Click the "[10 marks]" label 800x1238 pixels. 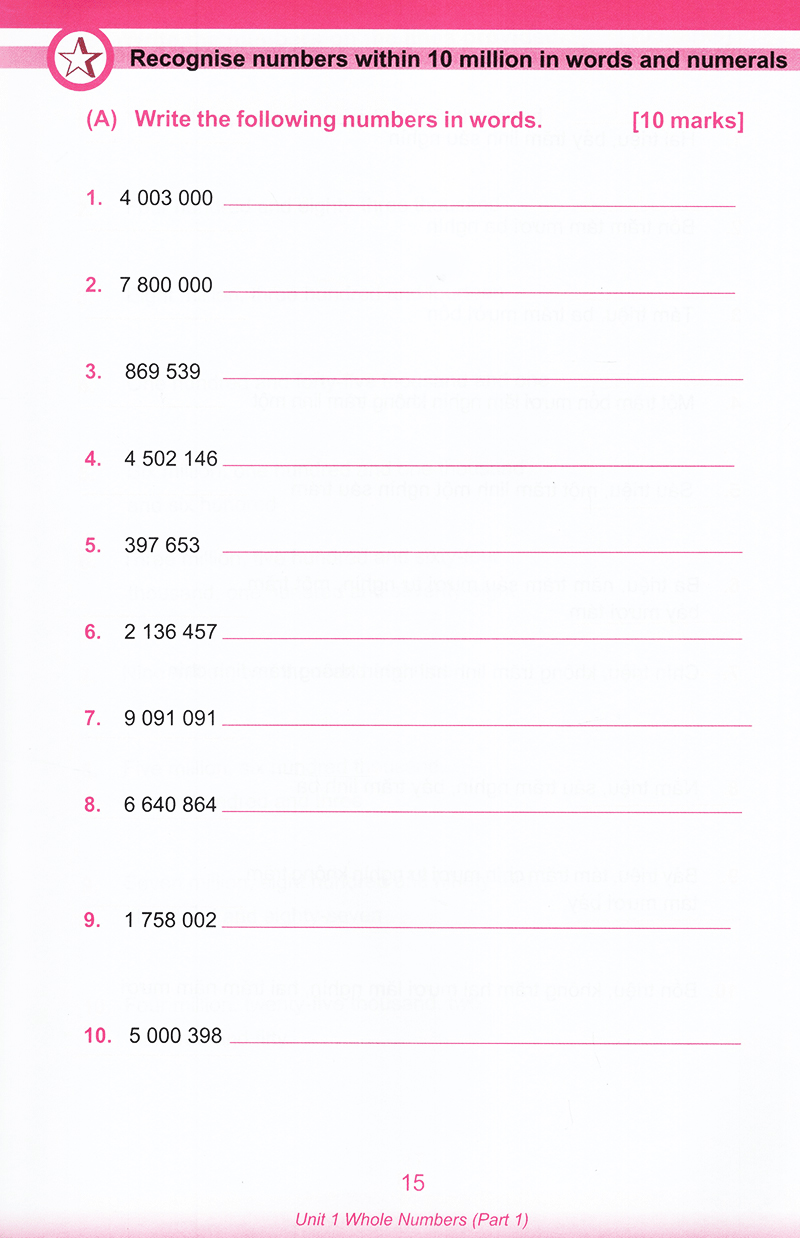tap(688, 122)
